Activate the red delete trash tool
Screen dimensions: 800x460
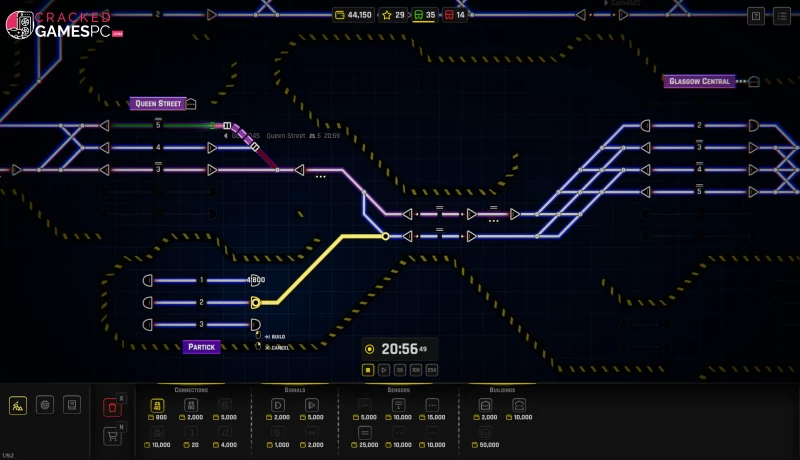(x=112, y=407)
